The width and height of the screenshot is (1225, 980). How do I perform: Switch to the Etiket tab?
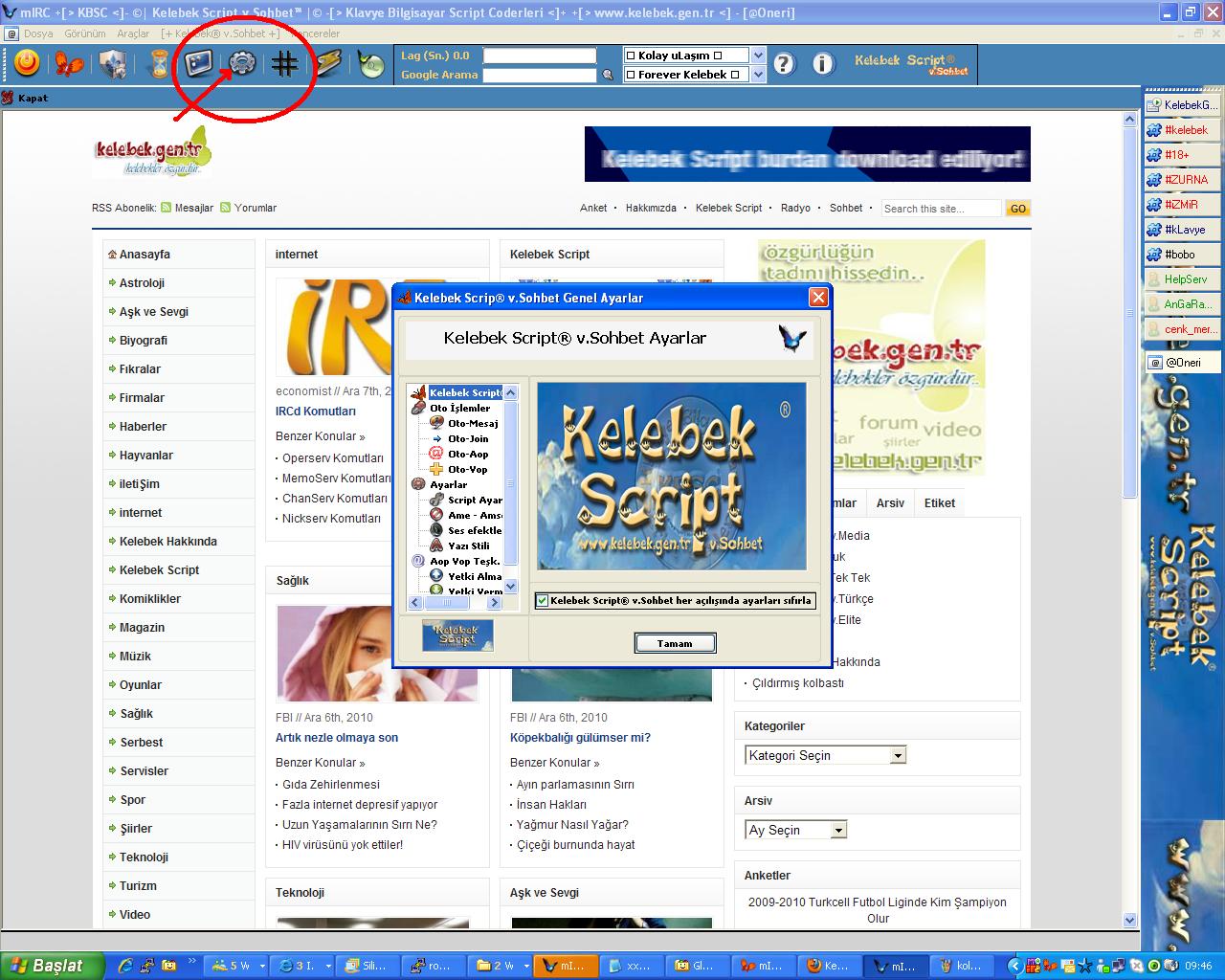coord(940,502)
